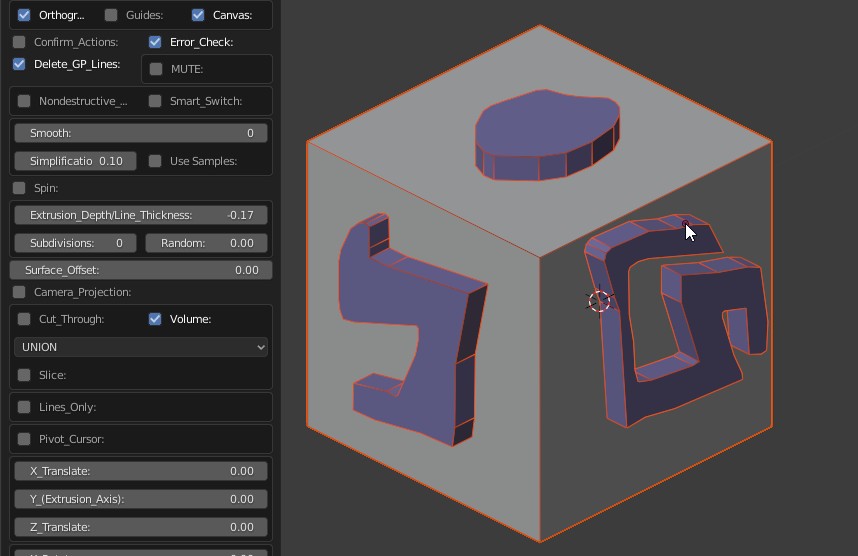Enable the Cut_Through checkbox

coord(24,319)
